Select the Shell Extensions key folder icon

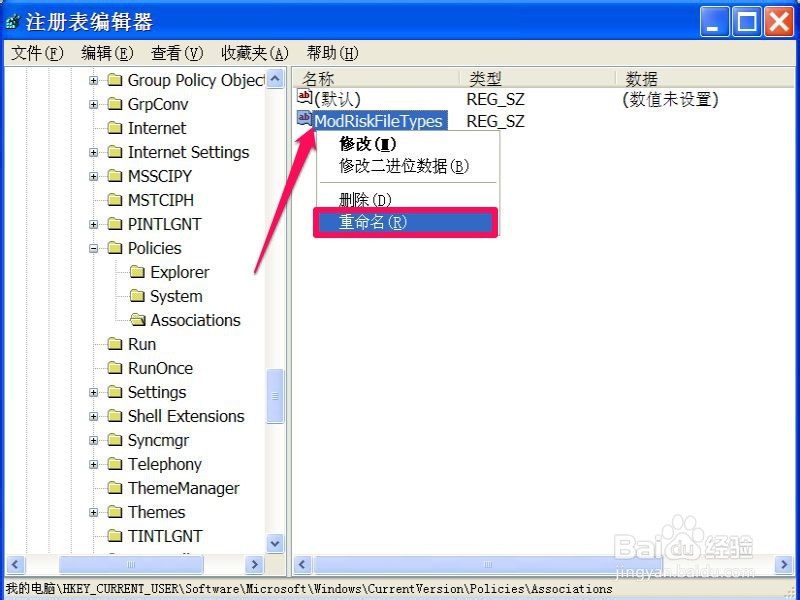(x=117, y=416)
